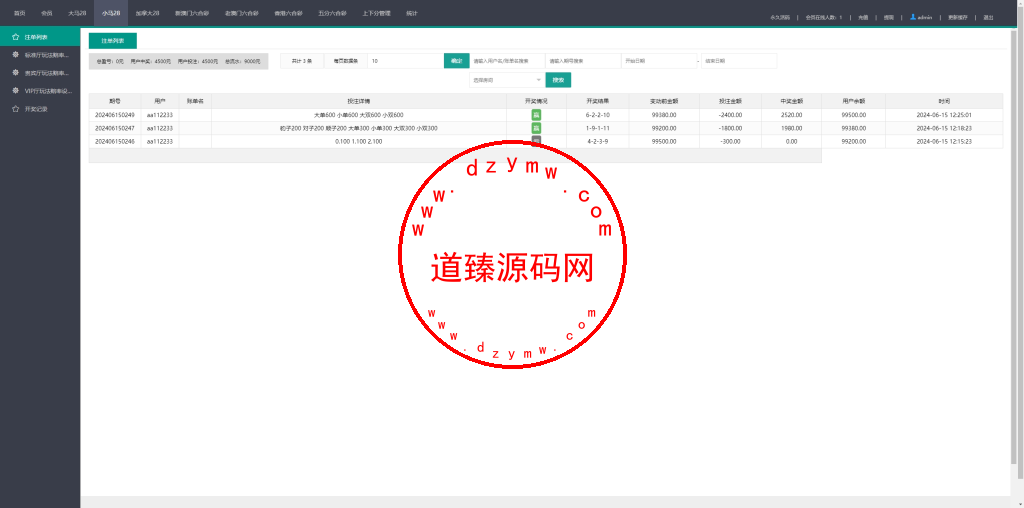The height and width of the screenshot is (508, 1024).
Task: Click the 投注详情 column header
Action: pos(359,101)
